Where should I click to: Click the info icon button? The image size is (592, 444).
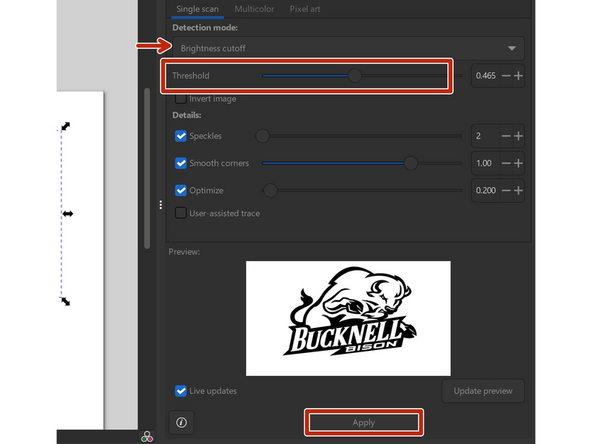tap(181, 422)
